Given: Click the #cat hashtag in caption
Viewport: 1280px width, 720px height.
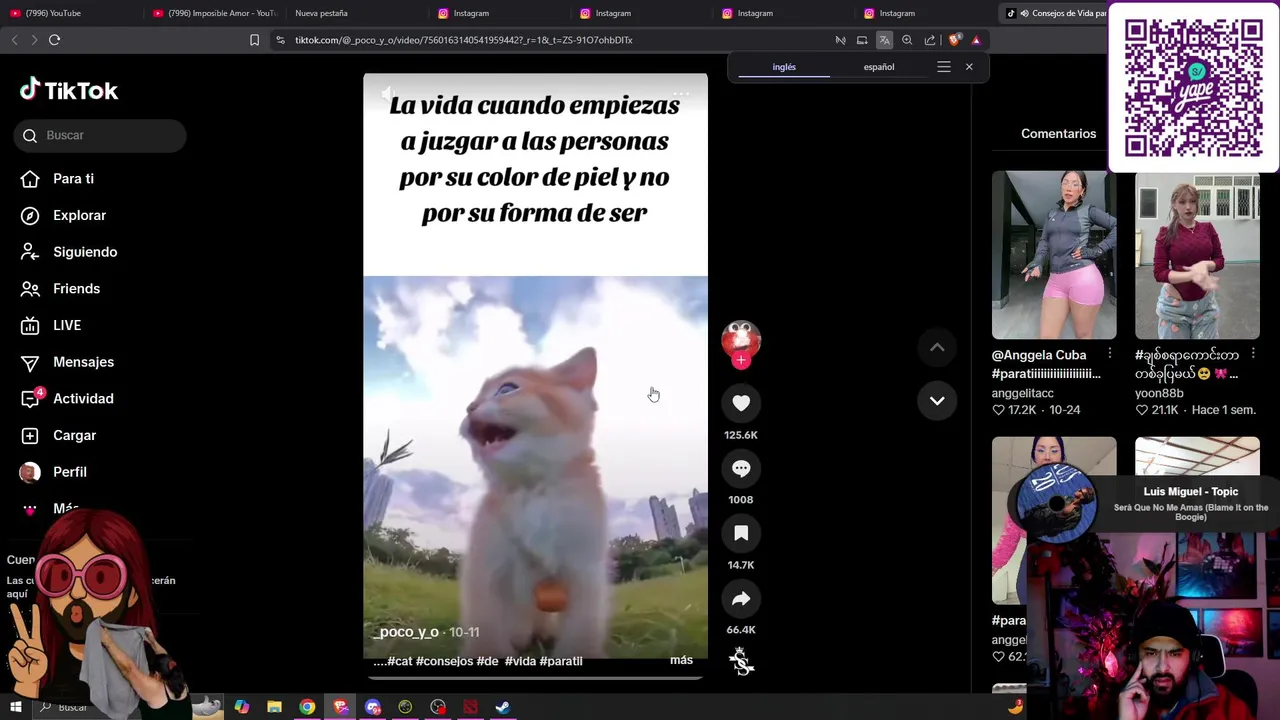Looking at the screenshot, I should pyautogui.click(x=400, y=661).
